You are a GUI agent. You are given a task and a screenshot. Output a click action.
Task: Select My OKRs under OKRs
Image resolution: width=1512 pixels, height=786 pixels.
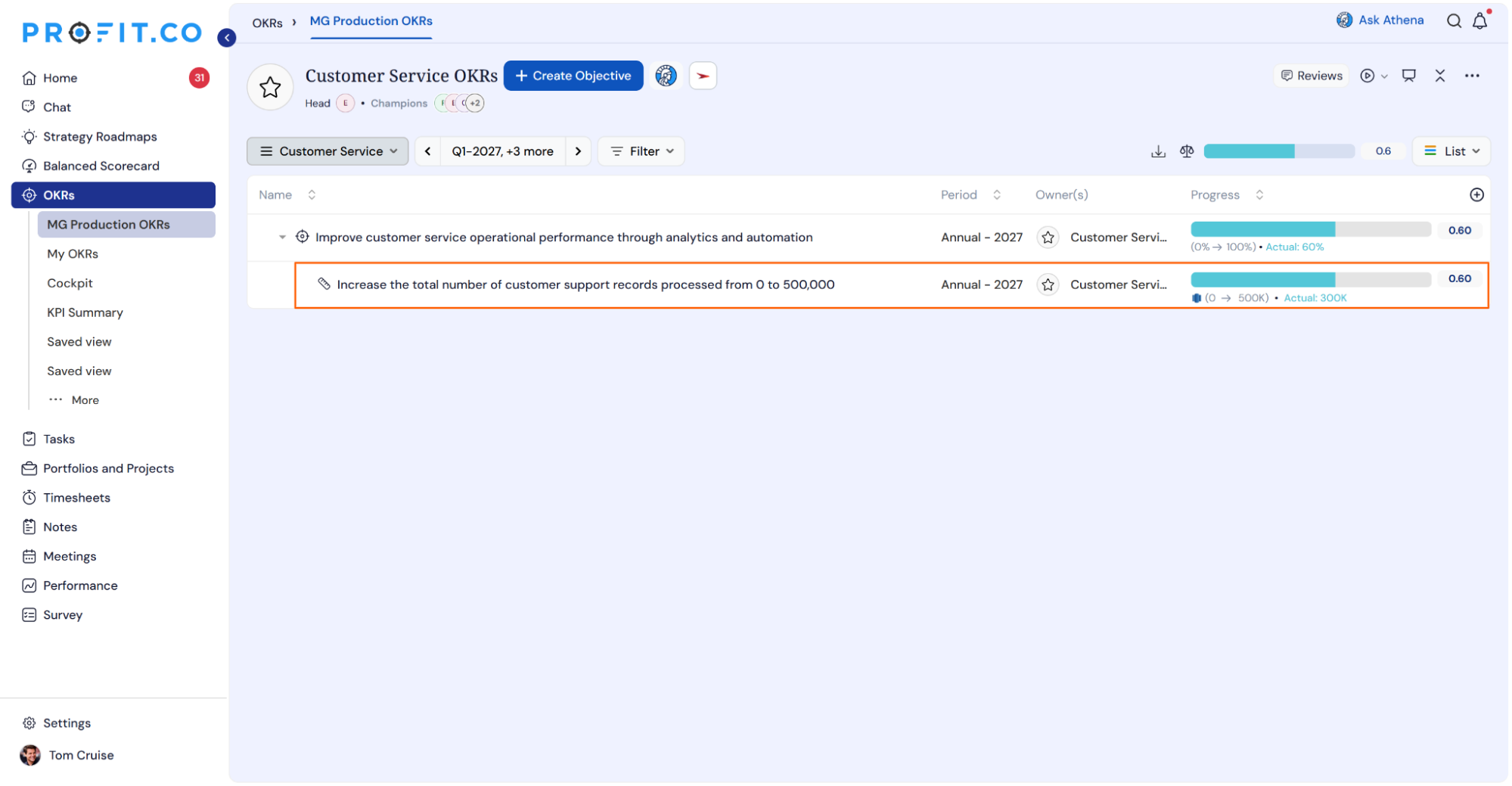pos(73,254)
